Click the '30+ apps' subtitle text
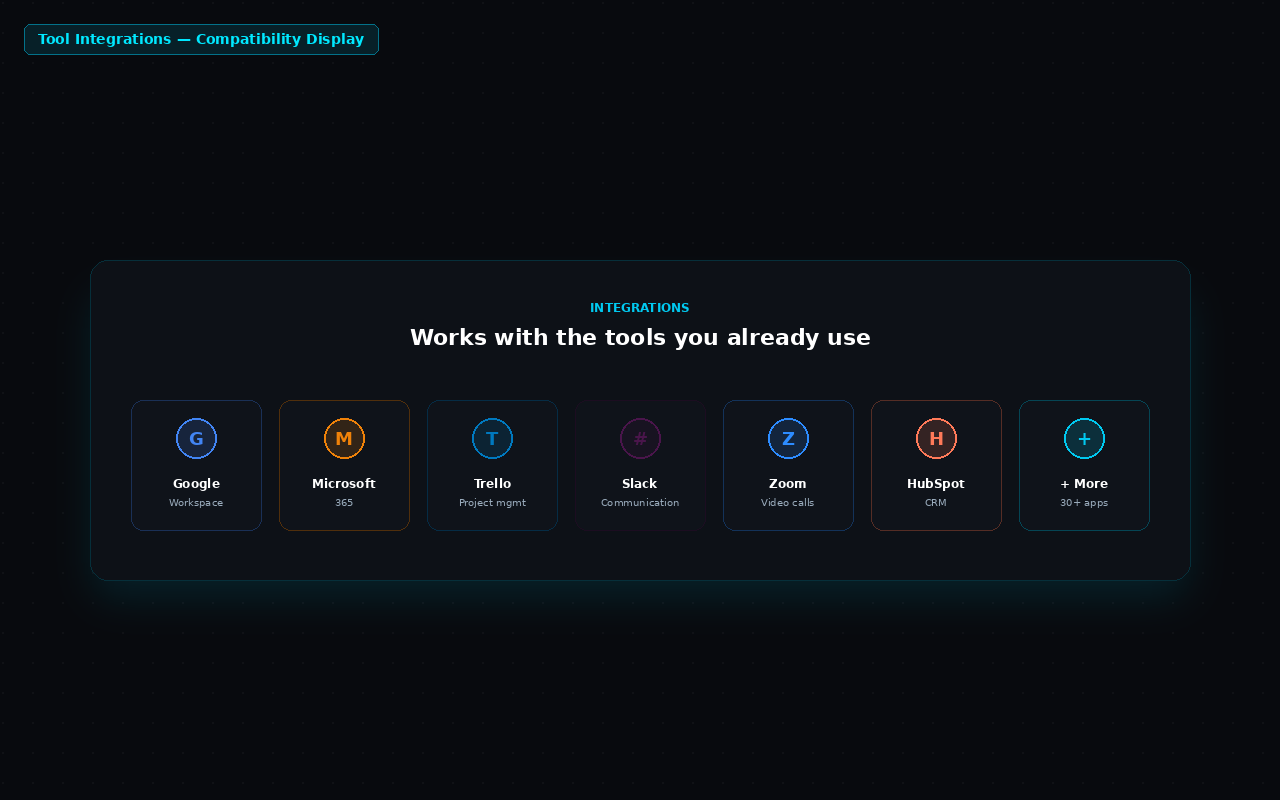The width and height of the screenshot is (1280, 800). tap(1084, 503)
